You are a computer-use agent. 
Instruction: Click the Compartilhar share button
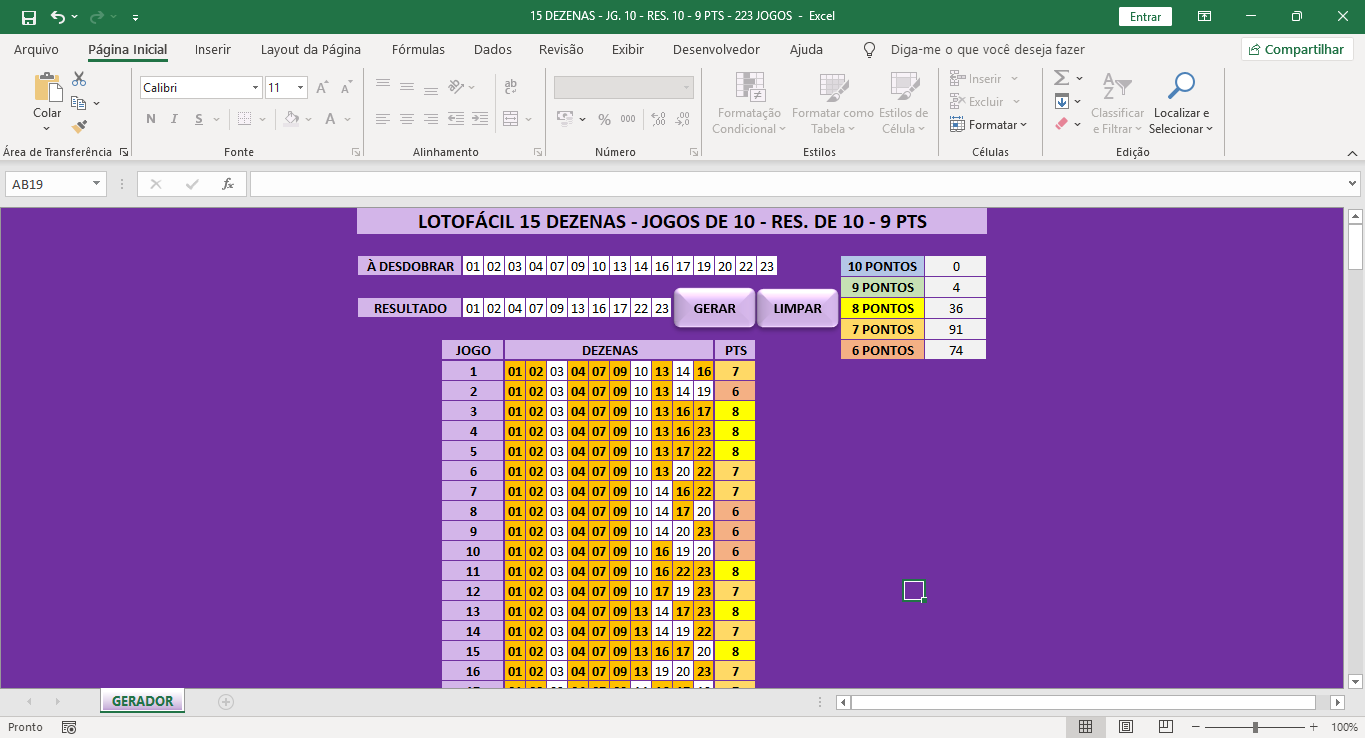point(1297,49)
